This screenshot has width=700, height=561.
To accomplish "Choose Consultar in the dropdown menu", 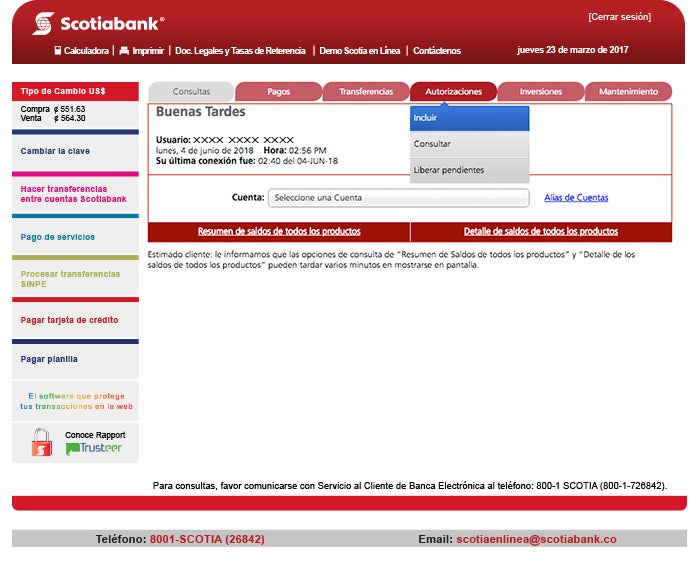I will click(469, 144).
